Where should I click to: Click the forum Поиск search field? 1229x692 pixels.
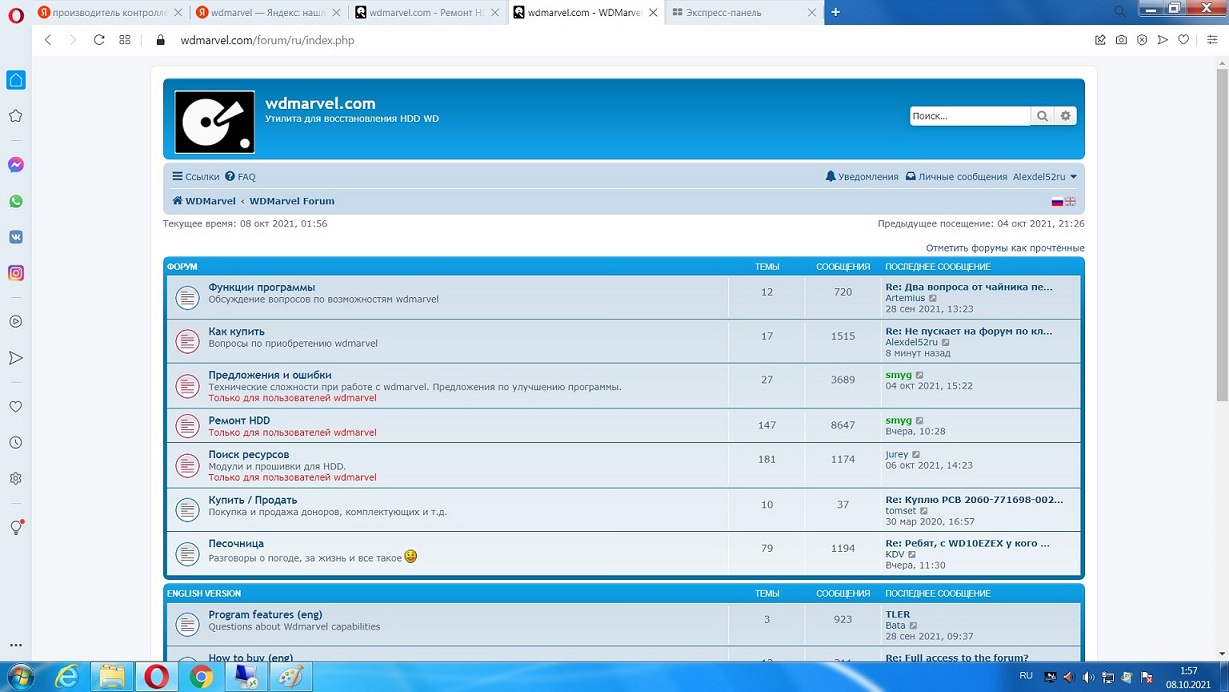pos(970,116)
